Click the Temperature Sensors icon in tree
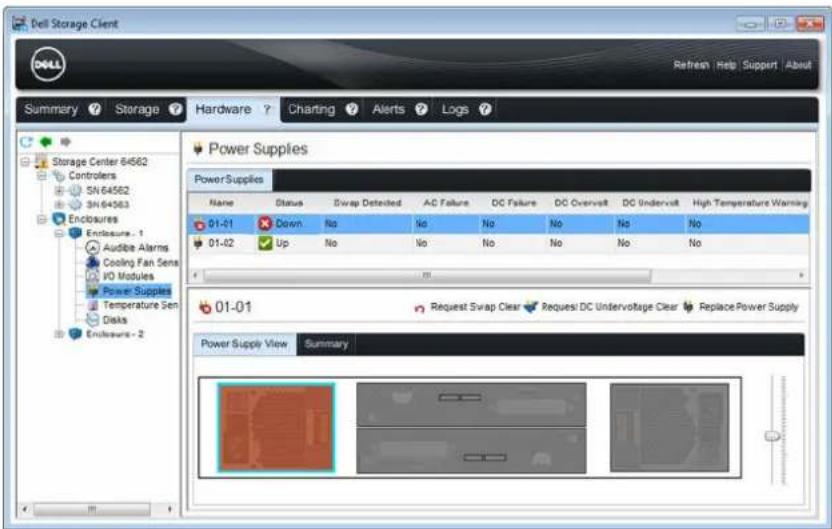The height and width of the screenshot is (529, 832). point(93,305)
